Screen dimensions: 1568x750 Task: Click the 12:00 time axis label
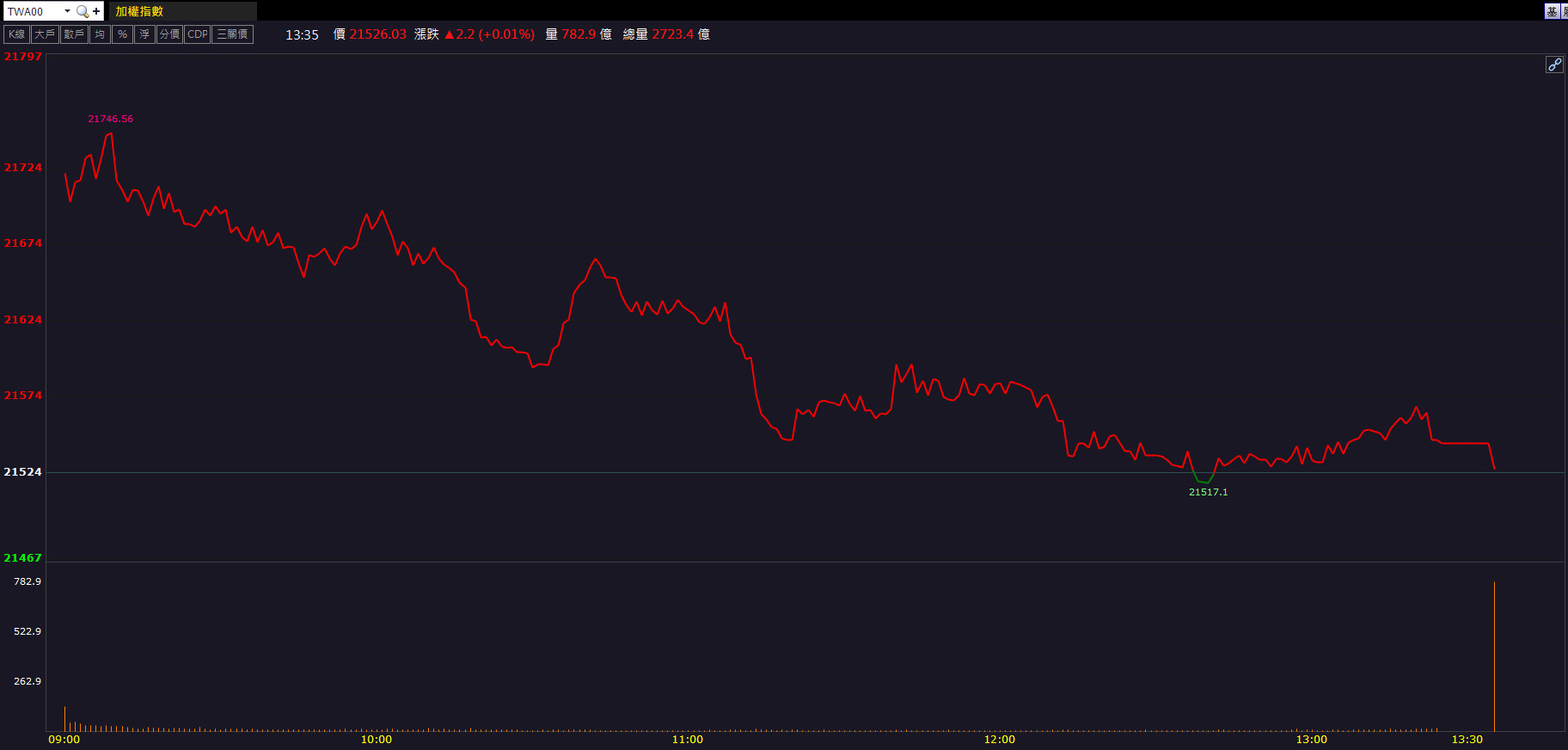pos(1000,740)
